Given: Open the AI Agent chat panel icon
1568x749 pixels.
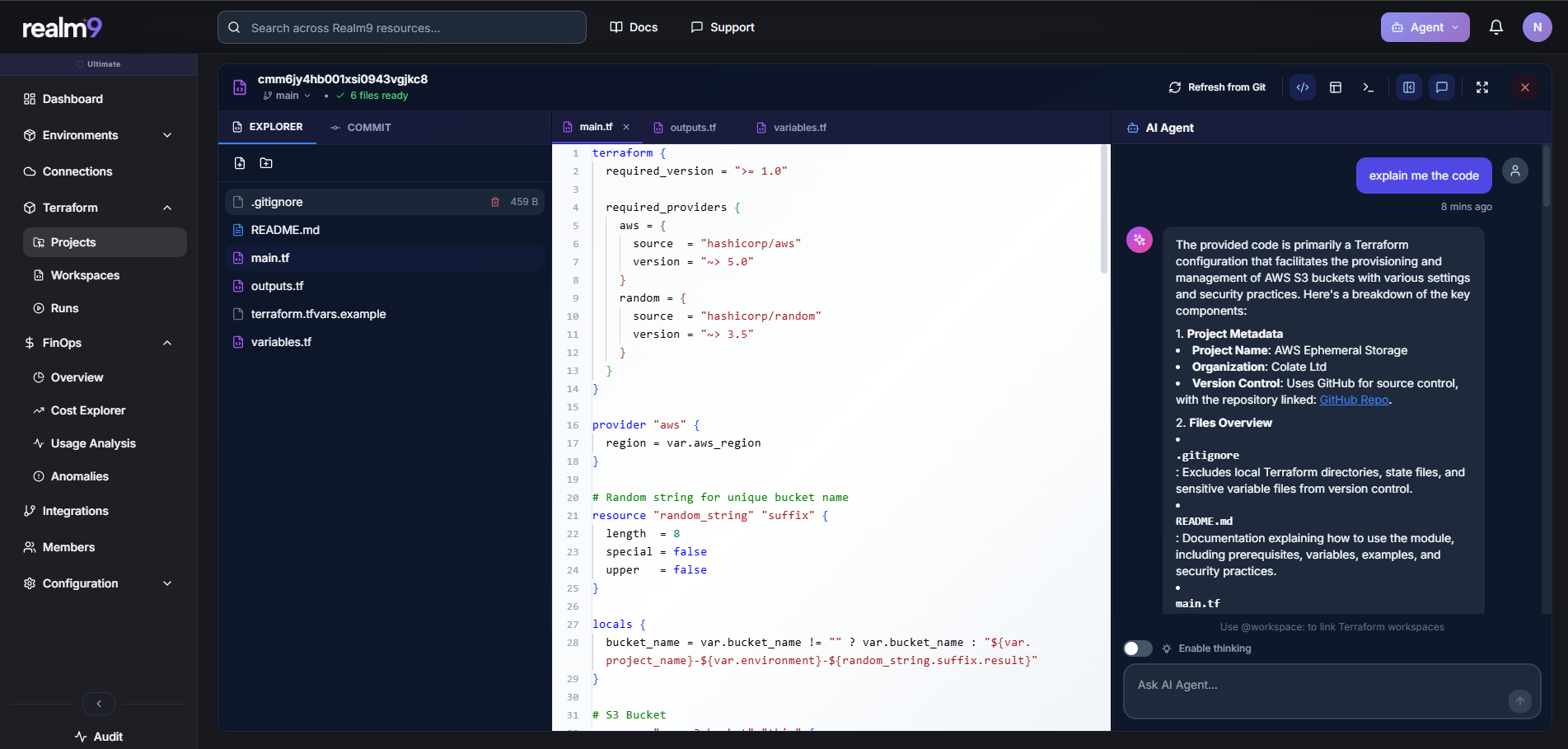Looking at the screenshot, I should tap(1442, 87).
